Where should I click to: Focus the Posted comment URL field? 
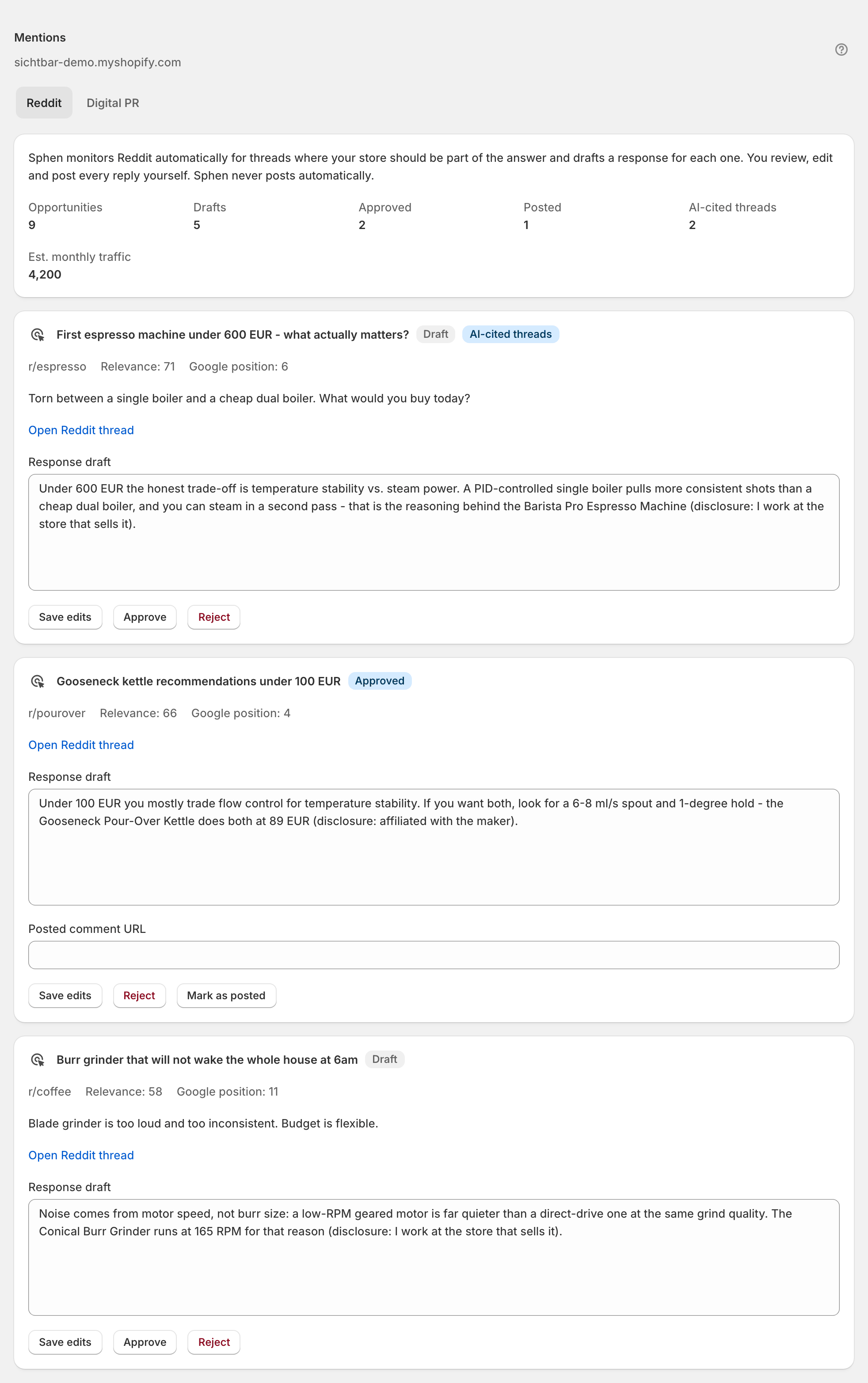pos(434,955)
